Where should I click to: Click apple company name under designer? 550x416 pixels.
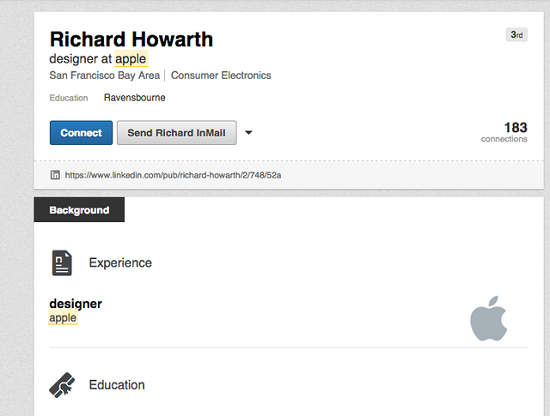pyautogui.click(x=63, y=318)
